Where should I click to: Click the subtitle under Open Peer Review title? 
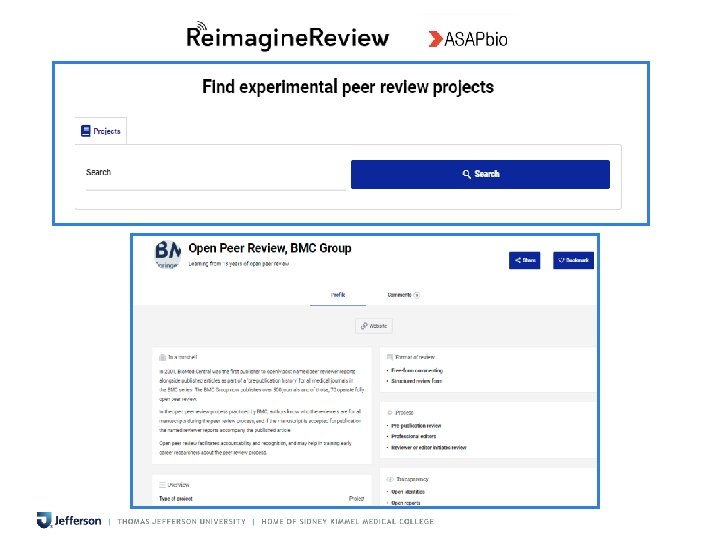point(239,264)
